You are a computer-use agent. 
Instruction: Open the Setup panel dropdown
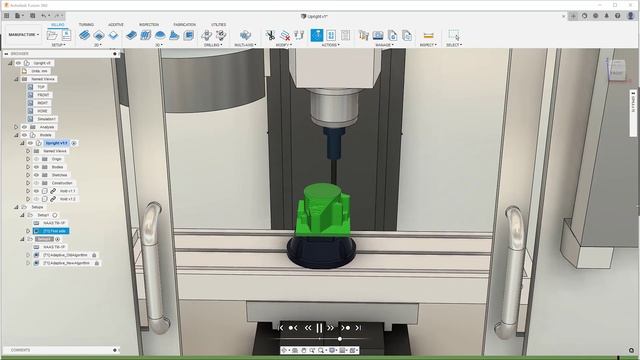point(59,45)
